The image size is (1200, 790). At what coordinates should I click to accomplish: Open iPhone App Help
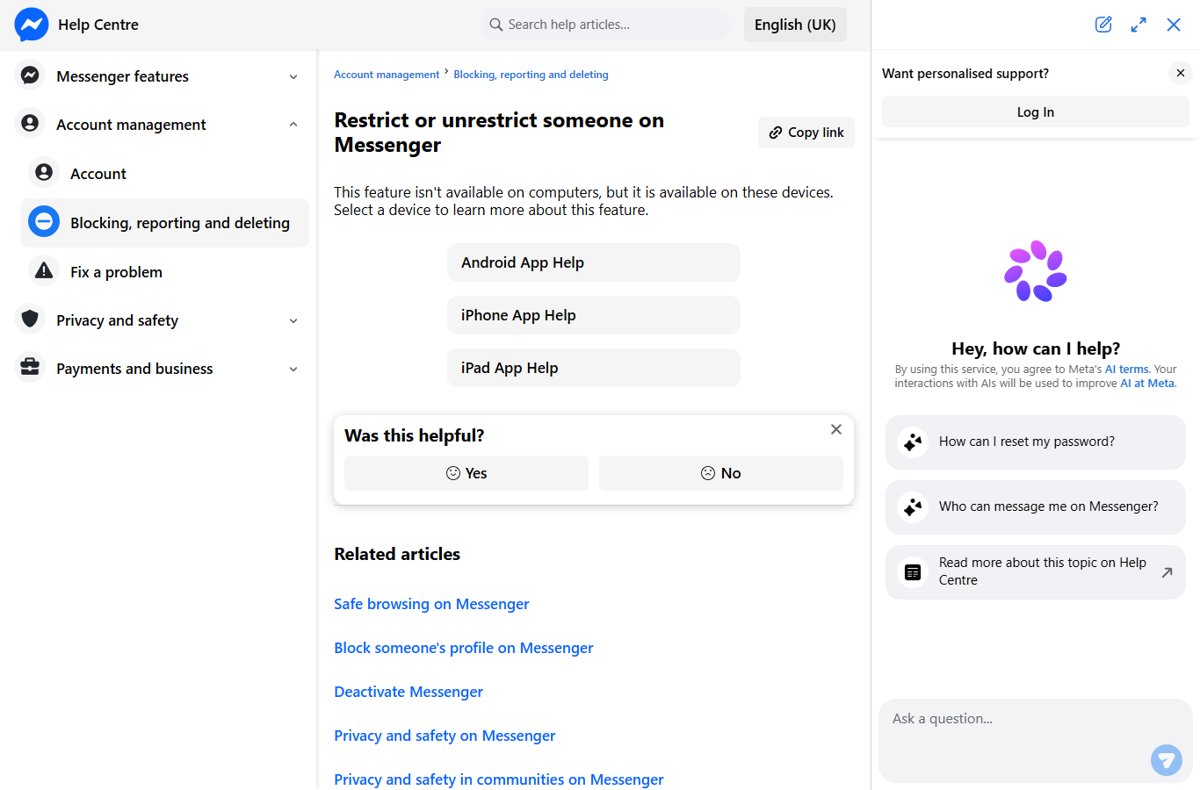pos(594,315)
